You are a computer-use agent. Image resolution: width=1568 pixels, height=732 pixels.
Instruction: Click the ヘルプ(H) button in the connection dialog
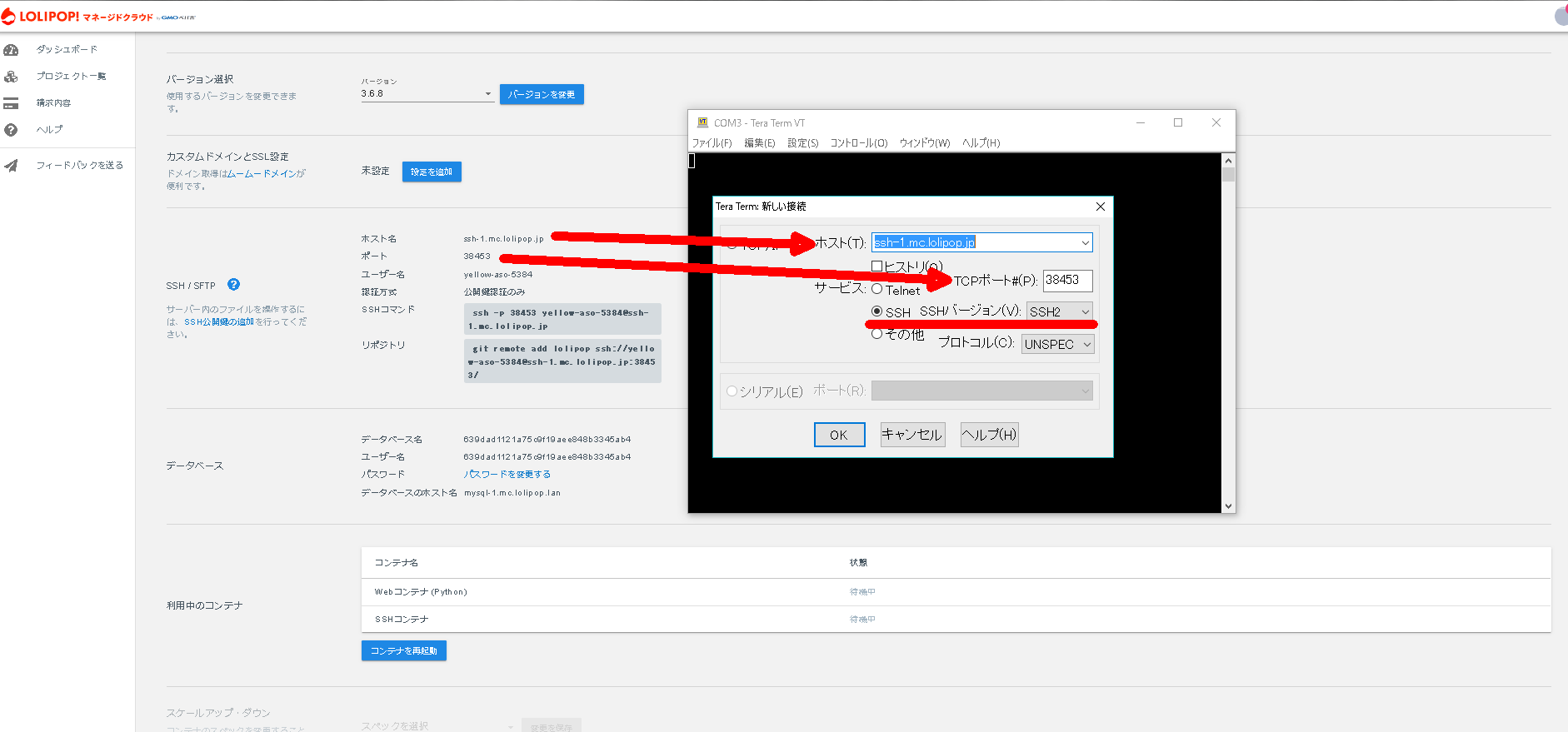pyautogui.click(x=989, y=435)
